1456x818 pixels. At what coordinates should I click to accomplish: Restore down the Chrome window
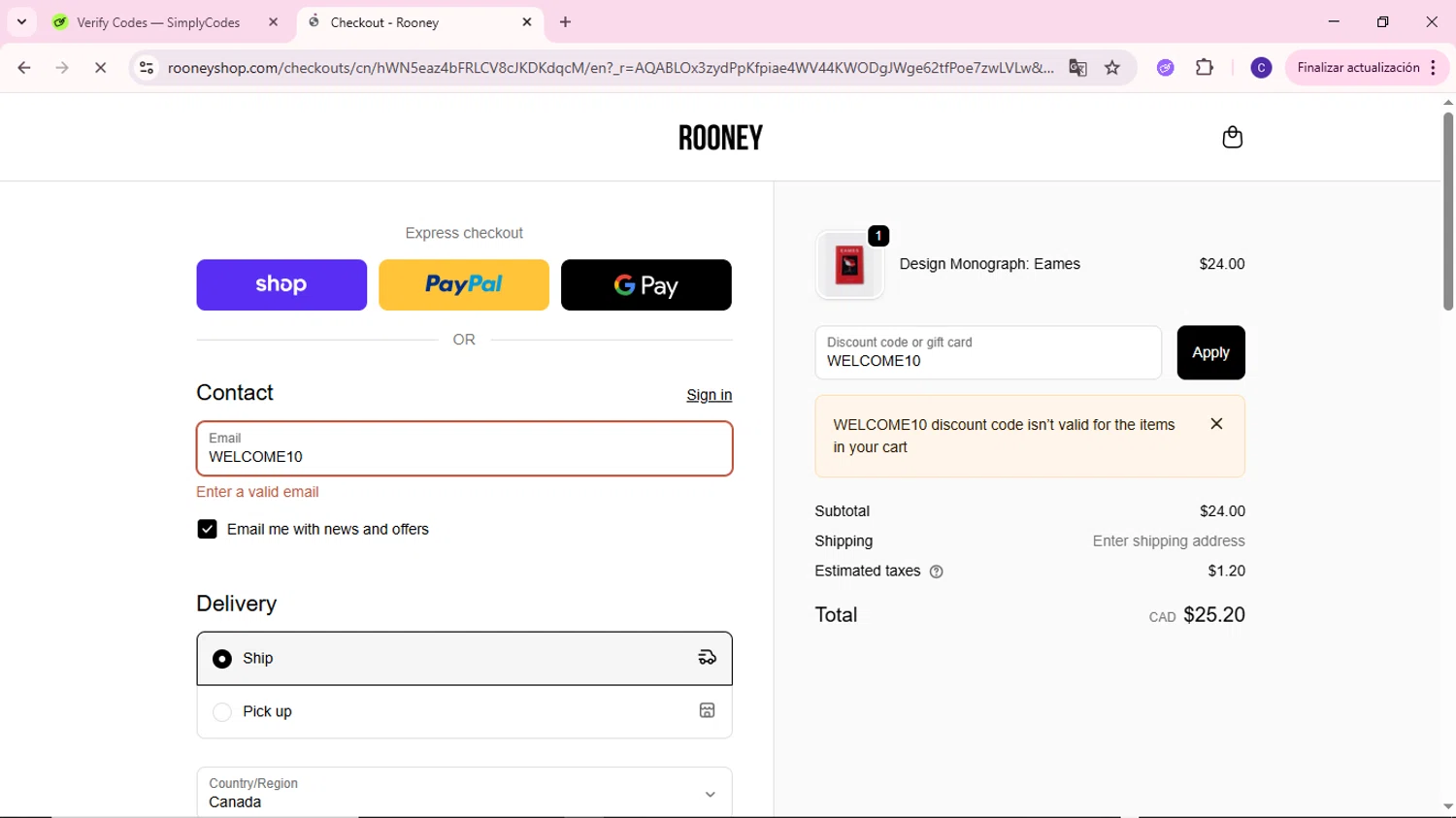pos(1382,21)
